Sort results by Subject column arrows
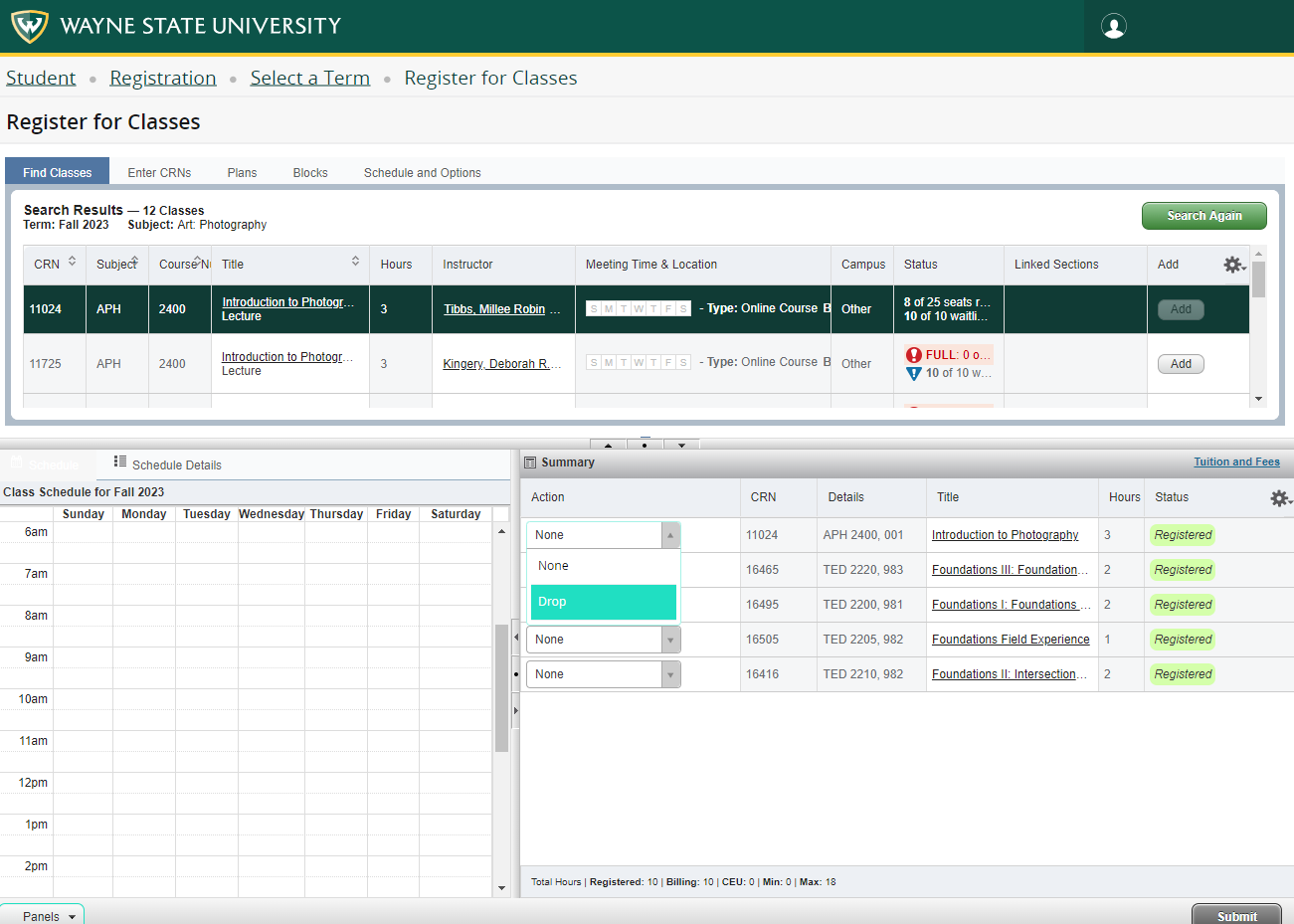Screen dimensions: 1294x924 click(x=134, y=262)
